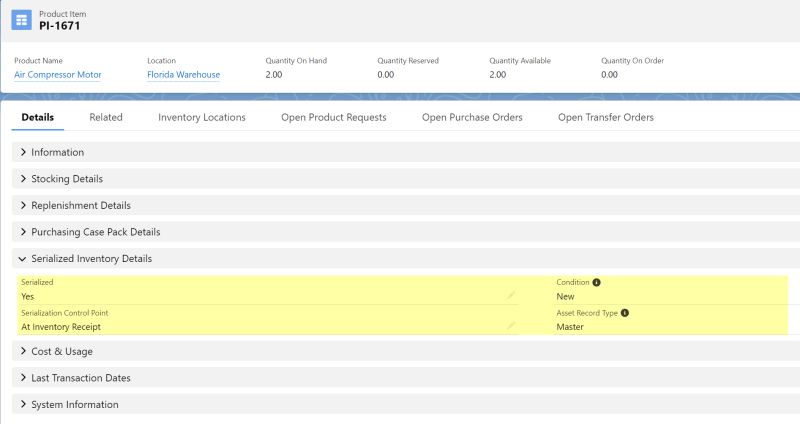Click the Product Item record icon
The image size is (800, 424).
21,20
